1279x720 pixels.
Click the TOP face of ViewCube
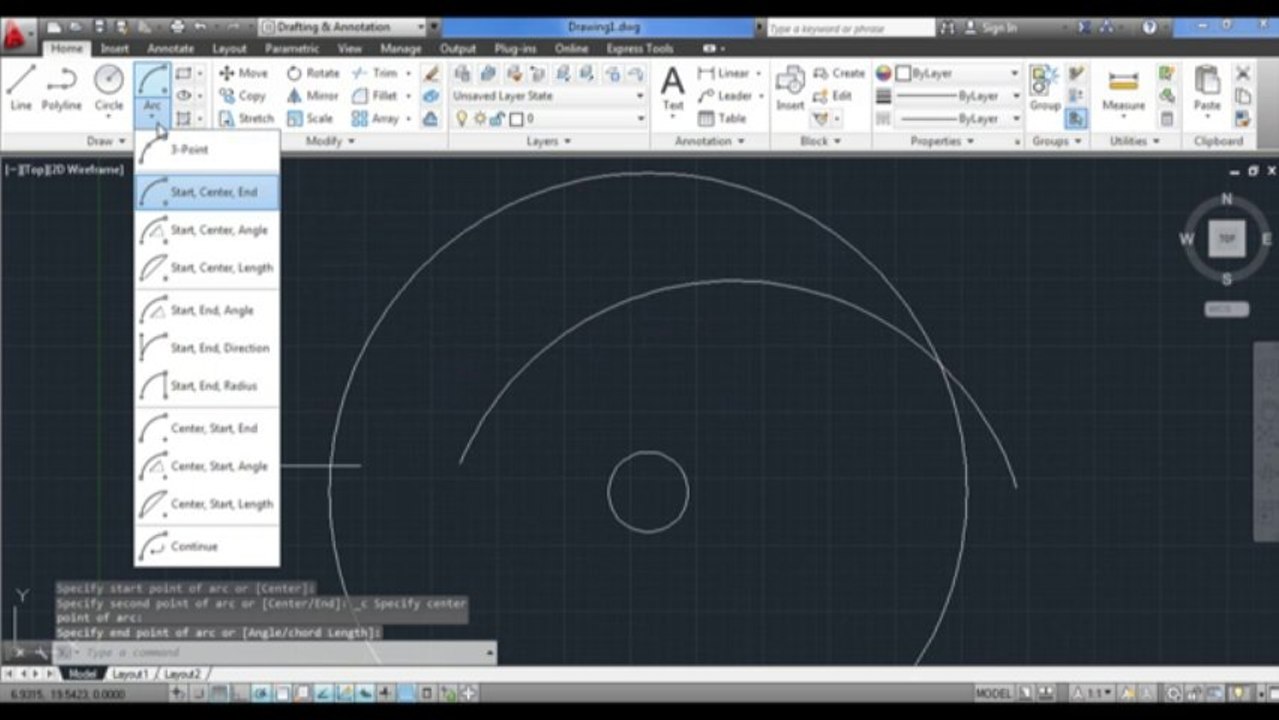point(1227,239)
